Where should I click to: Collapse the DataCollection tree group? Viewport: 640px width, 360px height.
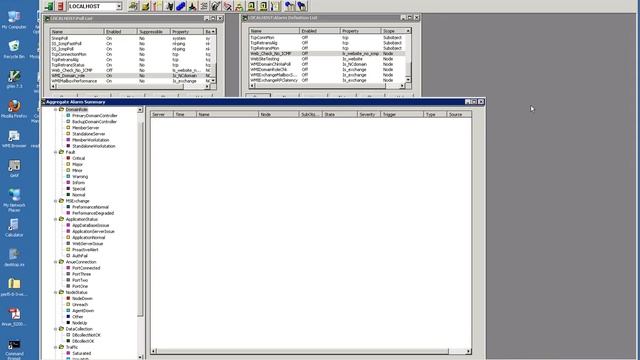(56, 329)
